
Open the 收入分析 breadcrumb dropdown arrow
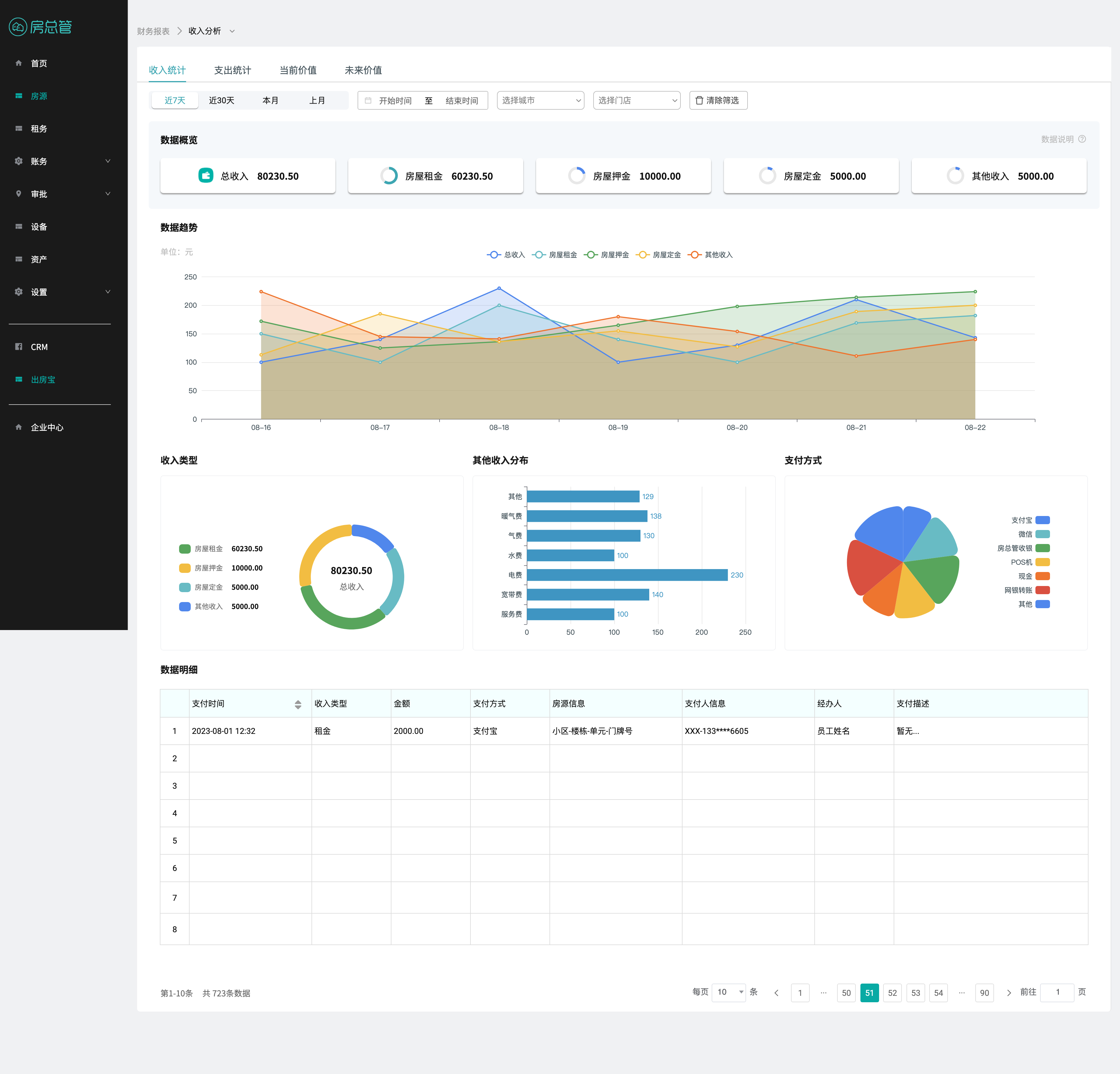(x=232, y=32)
